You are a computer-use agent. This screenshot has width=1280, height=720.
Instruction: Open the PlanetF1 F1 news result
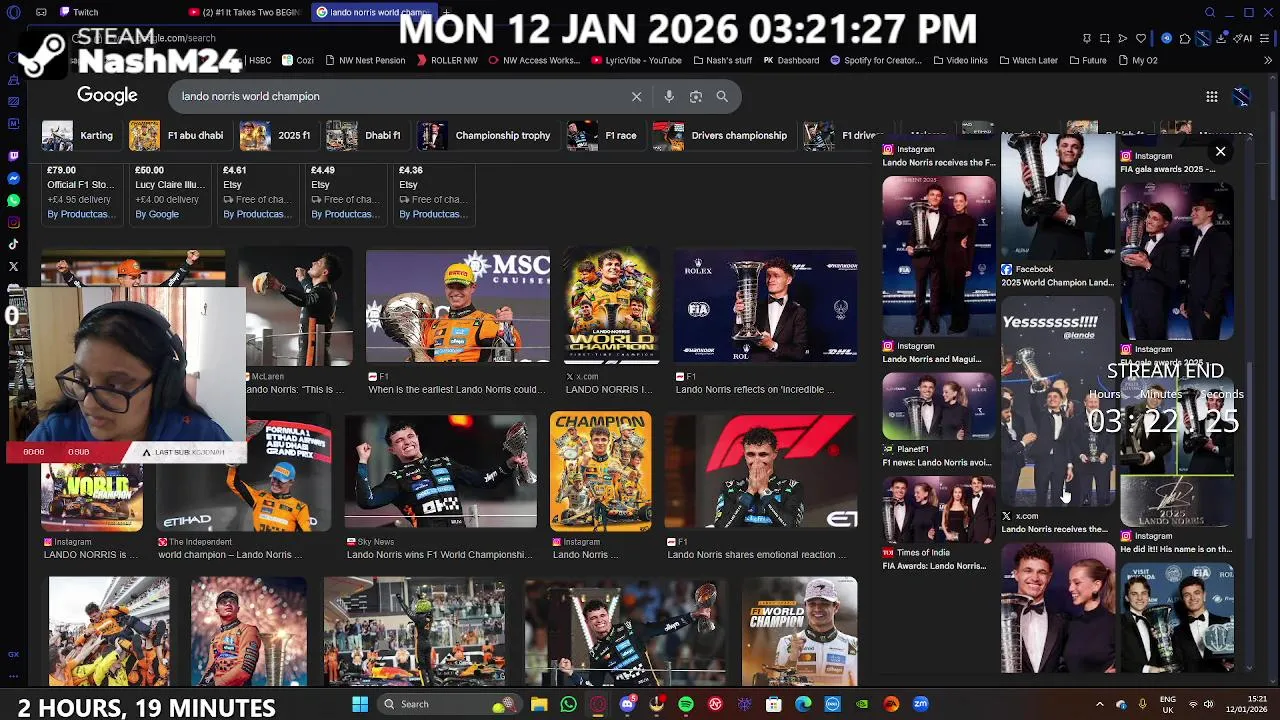(x=939, y=420)
